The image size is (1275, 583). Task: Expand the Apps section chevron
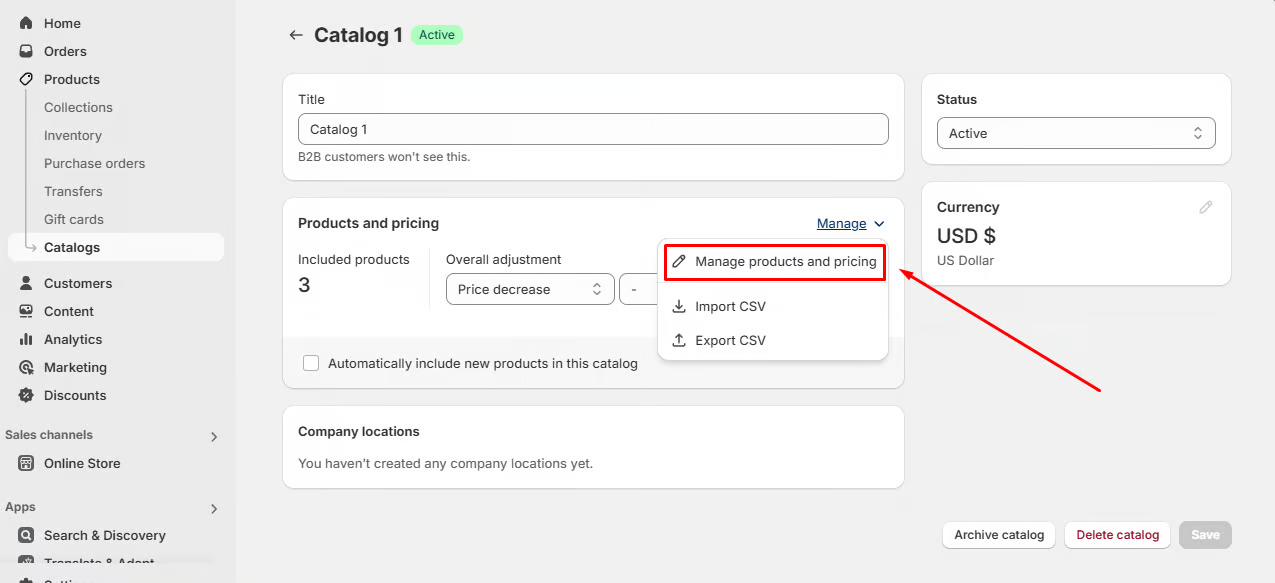click(x=214, y=508)
